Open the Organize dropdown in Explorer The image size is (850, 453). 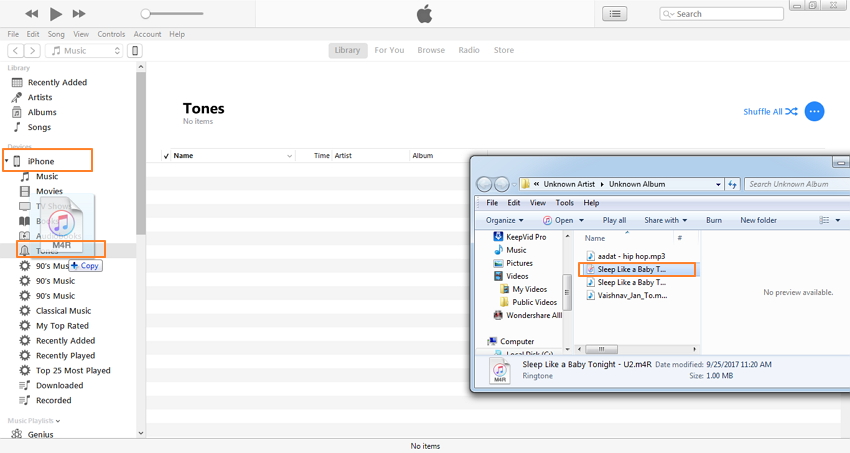(x=505, y=220)
